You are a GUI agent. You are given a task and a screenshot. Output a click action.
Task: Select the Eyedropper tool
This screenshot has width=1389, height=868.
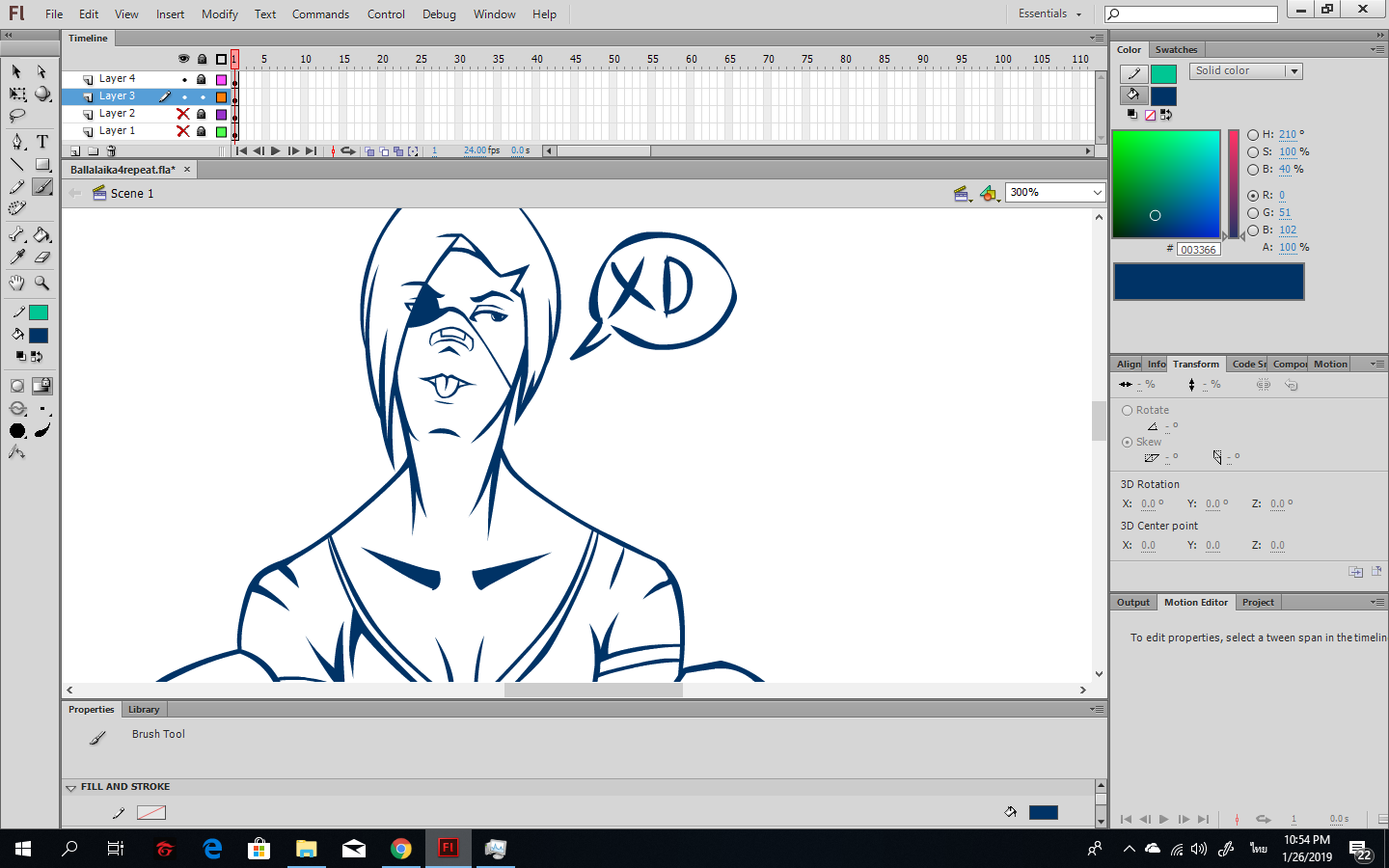(16, 257)
